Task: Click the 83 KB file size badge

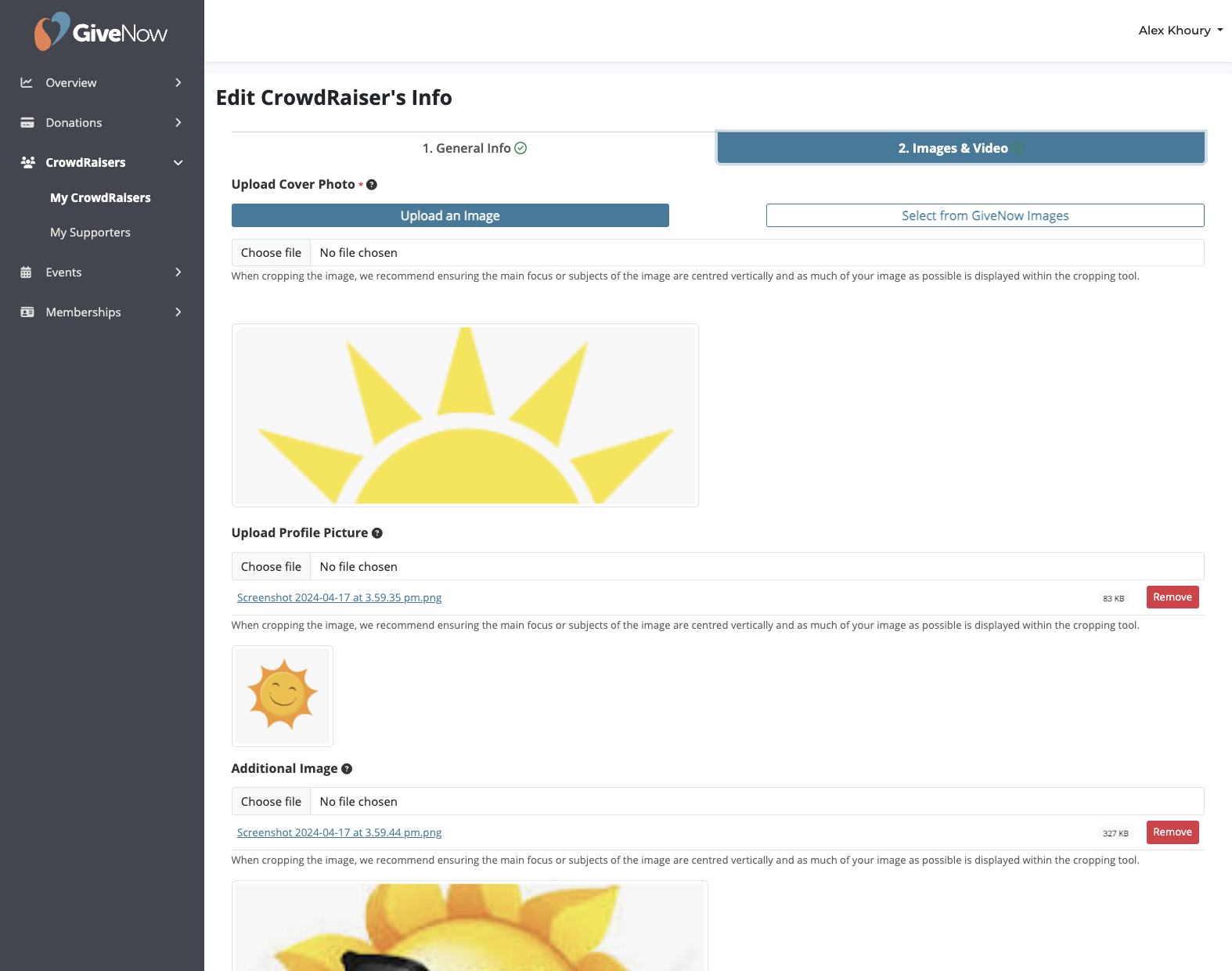Action: (1113, 598)
